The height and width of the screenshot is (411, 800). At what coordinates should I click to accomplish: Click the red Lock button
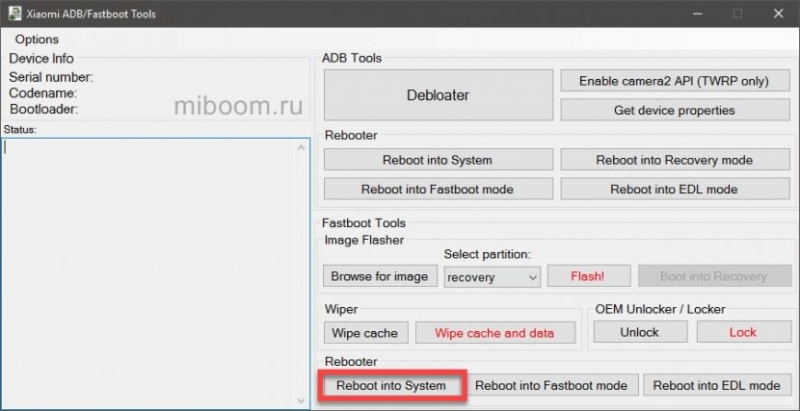[x=743, y=332]
